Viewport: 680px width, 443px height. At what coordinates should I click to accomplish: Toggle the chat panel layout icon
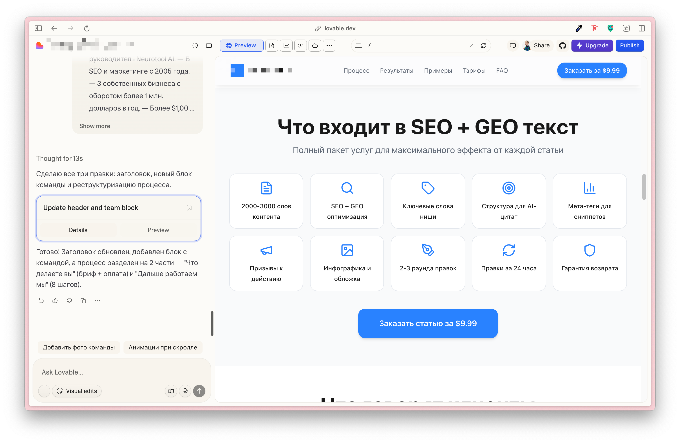click(209, 45)
